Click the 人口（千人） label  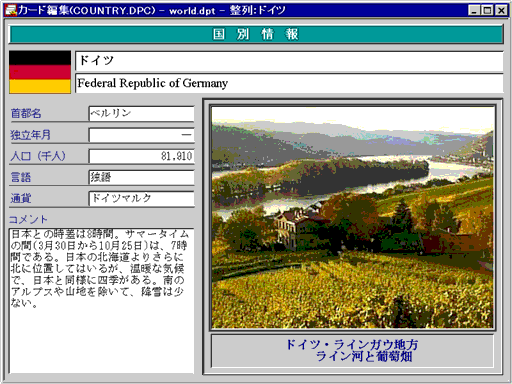pos(38,156)
